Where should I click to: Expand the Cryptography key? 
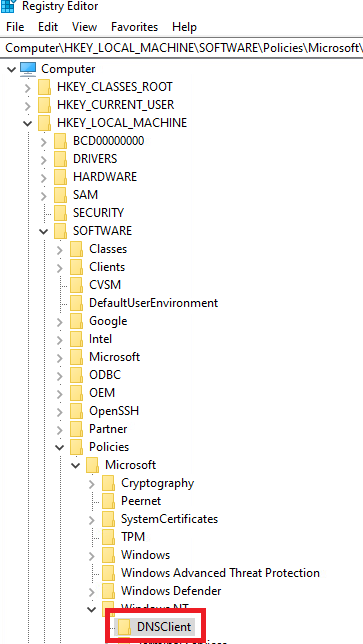92,484
